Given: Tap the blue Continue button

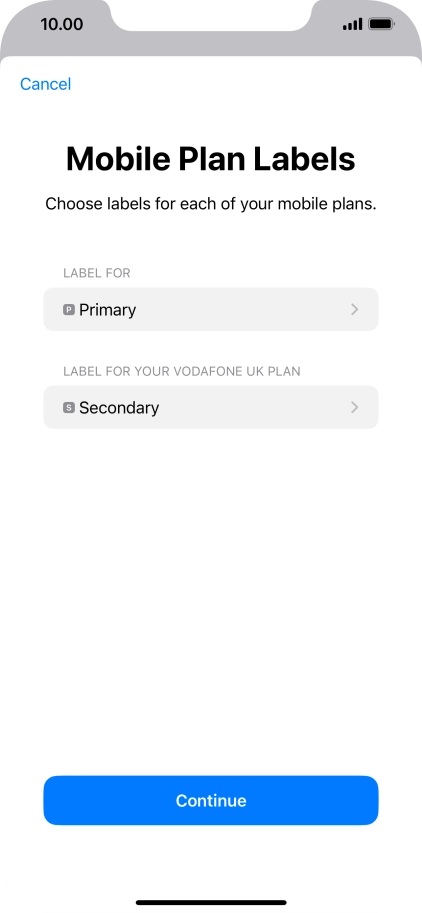Looking at the screenshot, I should coord(211,800).
